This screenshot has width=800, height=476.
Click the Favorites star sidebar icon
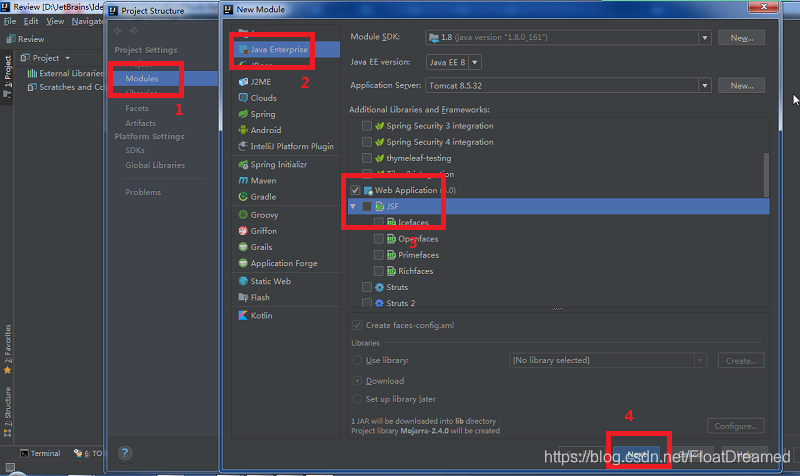[x=7, y=370]
